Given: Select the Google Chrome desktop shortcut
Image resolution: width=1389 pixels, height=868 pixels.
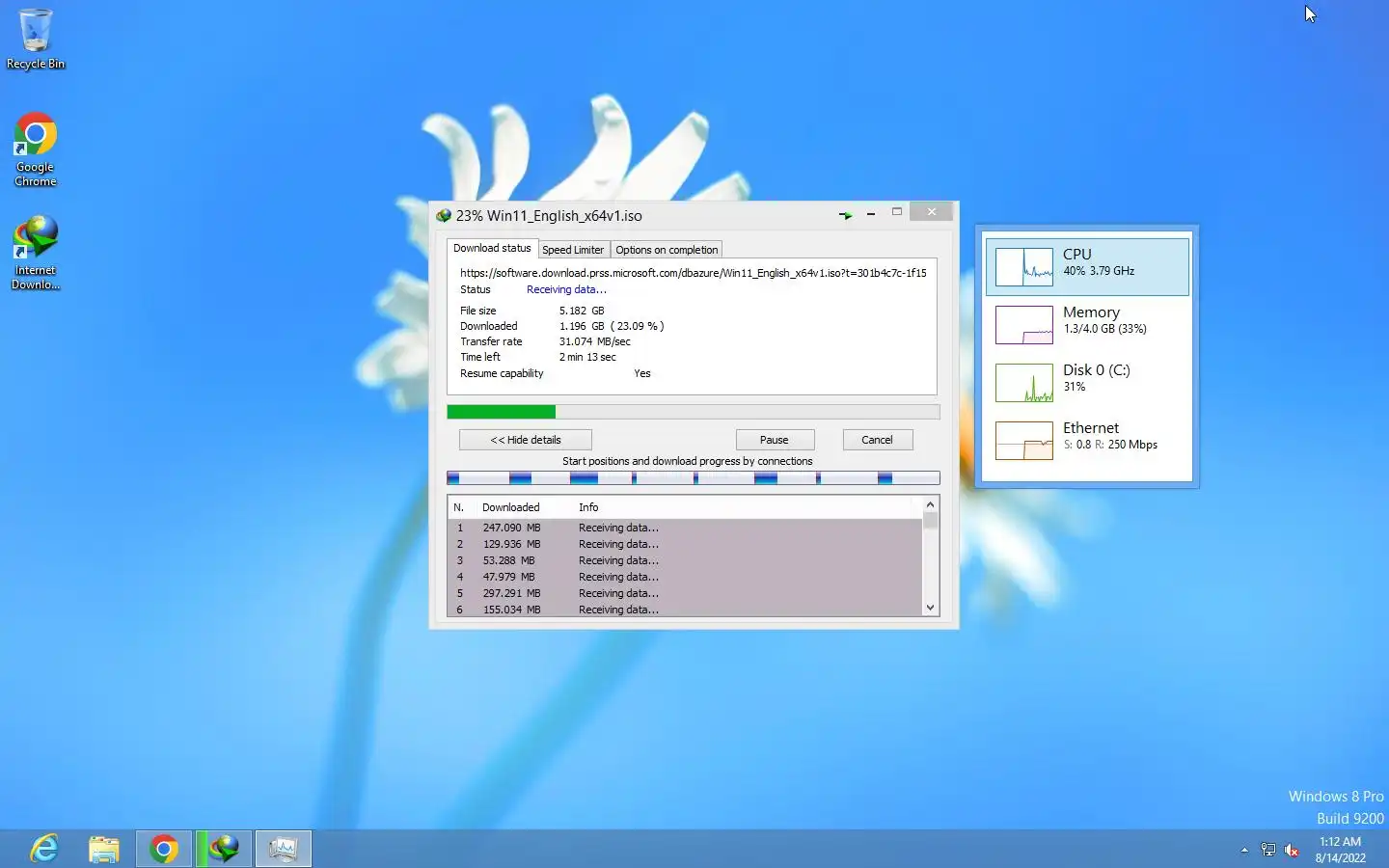Looking at the screenshot, I should [x=36, y=149].
